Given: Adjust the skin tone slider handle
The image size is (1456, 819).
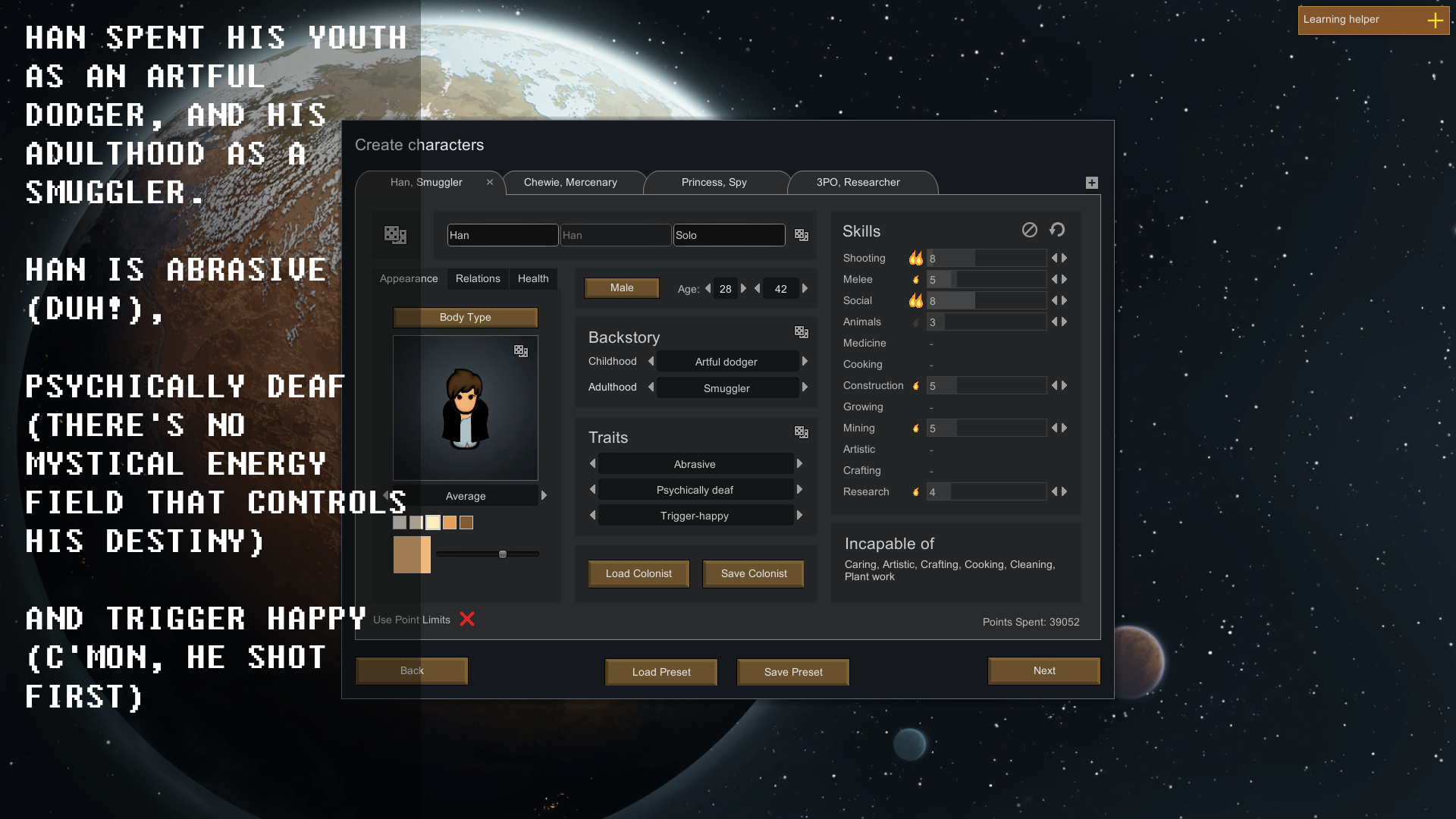Looking at the screenshot, I should click(503, 554).
